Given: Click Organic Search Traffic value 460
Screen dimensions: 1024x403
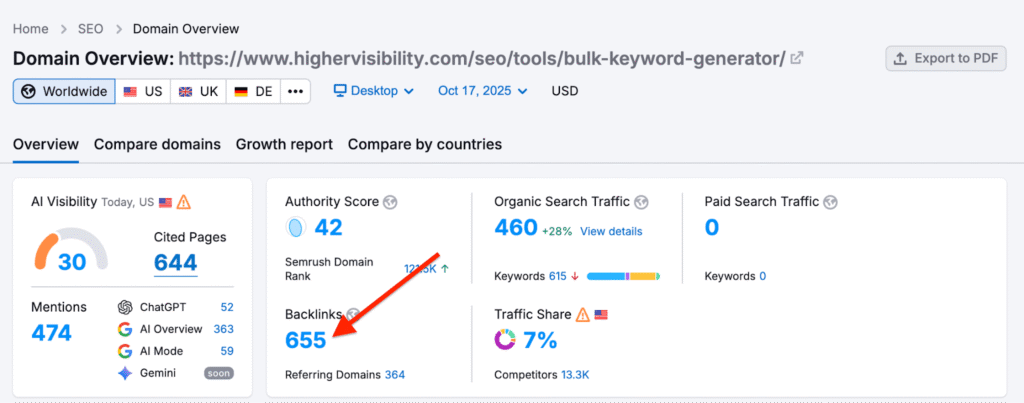Looking at the screenshot, I should pyautogui.click(x=516, y=227).
